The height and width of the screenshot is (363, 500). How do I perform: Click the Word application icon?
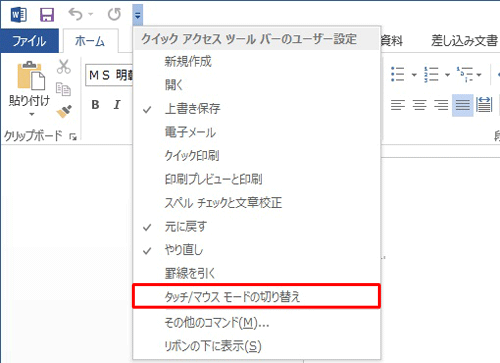tap(19, 15)
